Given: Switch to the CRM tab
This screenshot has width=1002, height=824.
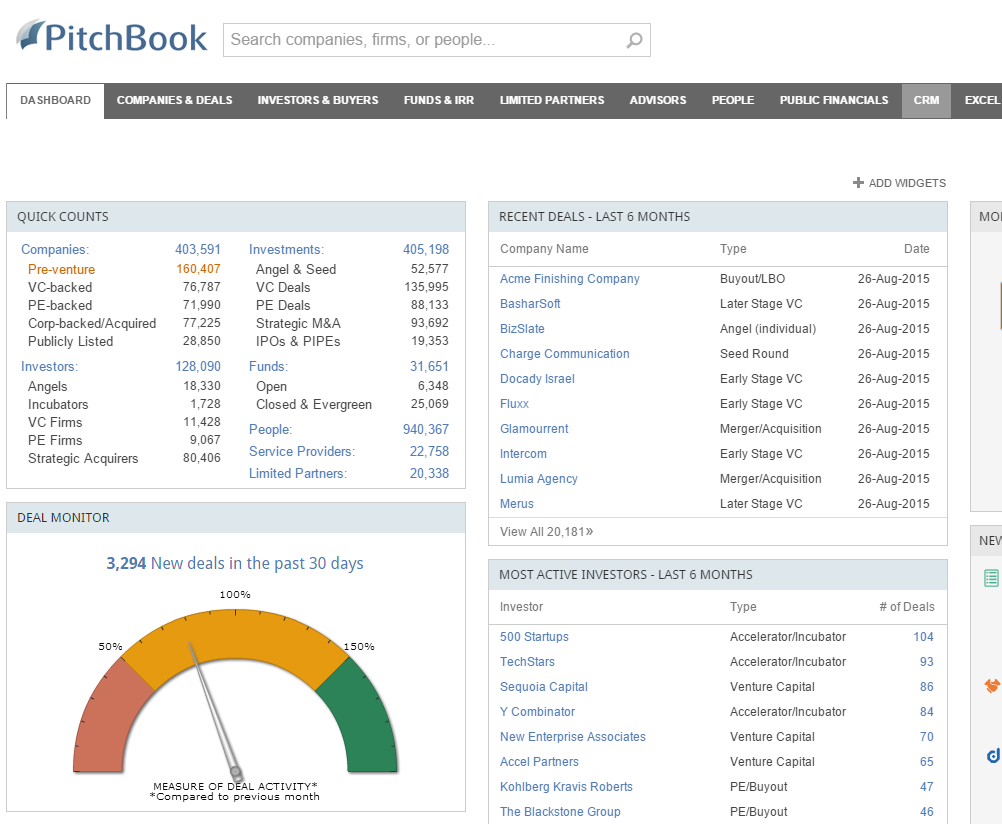Looking at the screenshot, I should coord(925,100).
